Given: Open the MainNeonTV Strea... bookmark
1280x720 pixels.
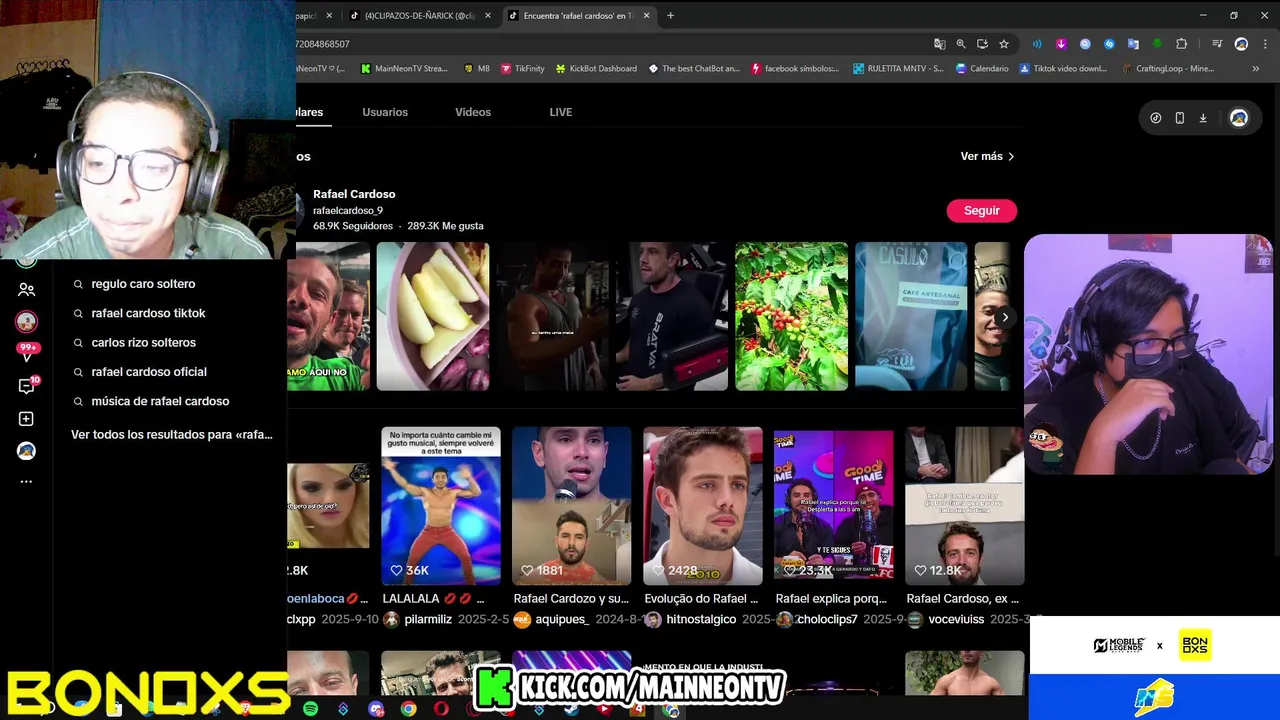Looking at the screenshot, I should coord(404,69).
